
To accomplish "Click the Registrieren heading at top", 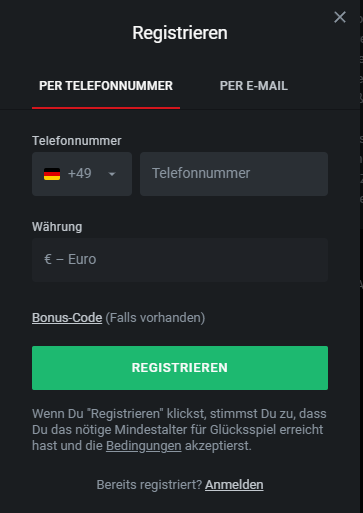I will [x=180, y=33].
